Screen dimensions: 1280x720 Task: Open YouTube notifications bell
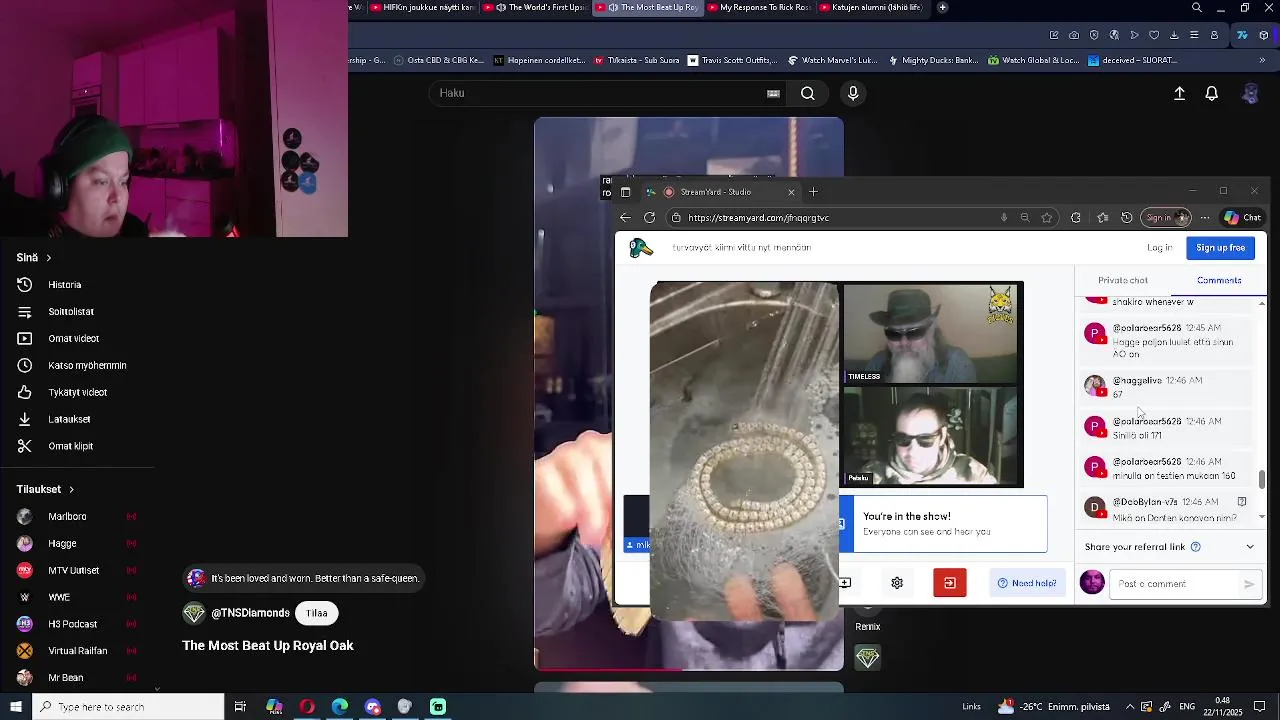pos(1211,93)
